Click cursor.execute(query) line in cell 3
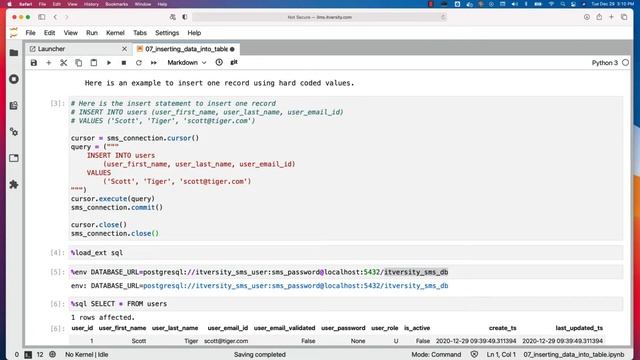 pyautogui.click(x=113, y=199)
